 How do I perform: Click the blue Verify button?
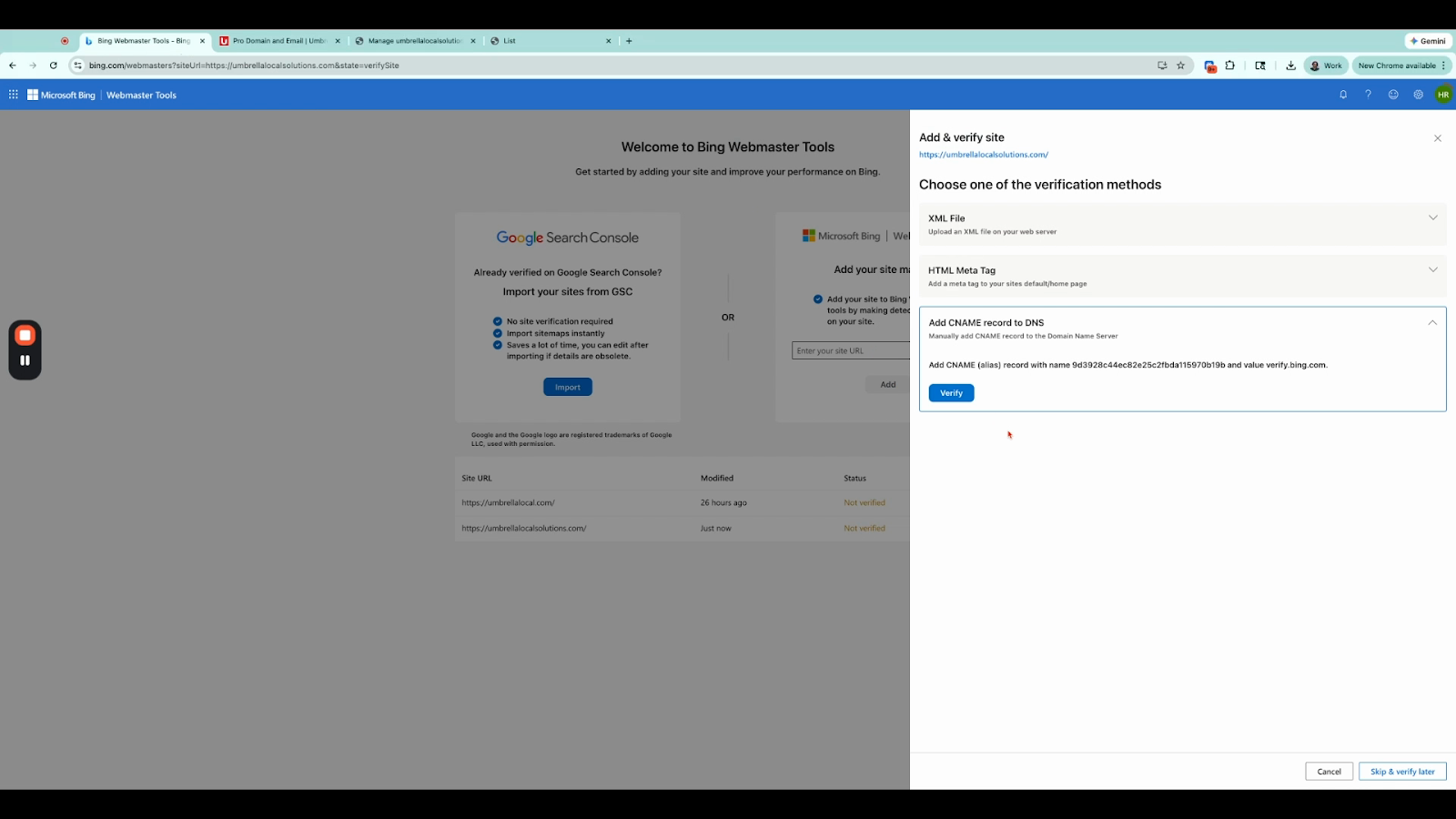tap(951, 393)
